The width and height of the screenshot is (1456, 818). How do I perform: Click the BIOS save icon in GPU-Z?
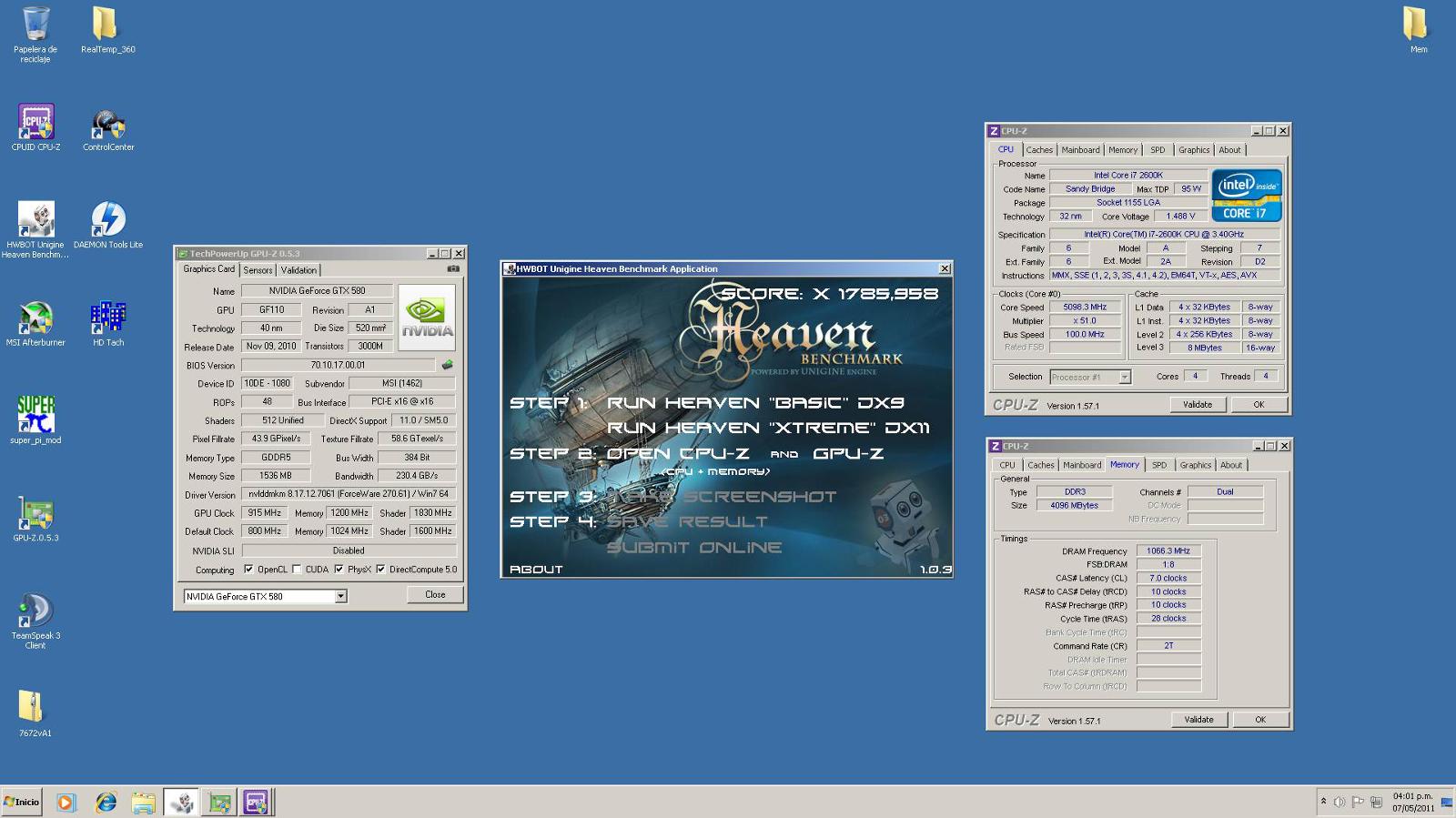pos(447,365)
